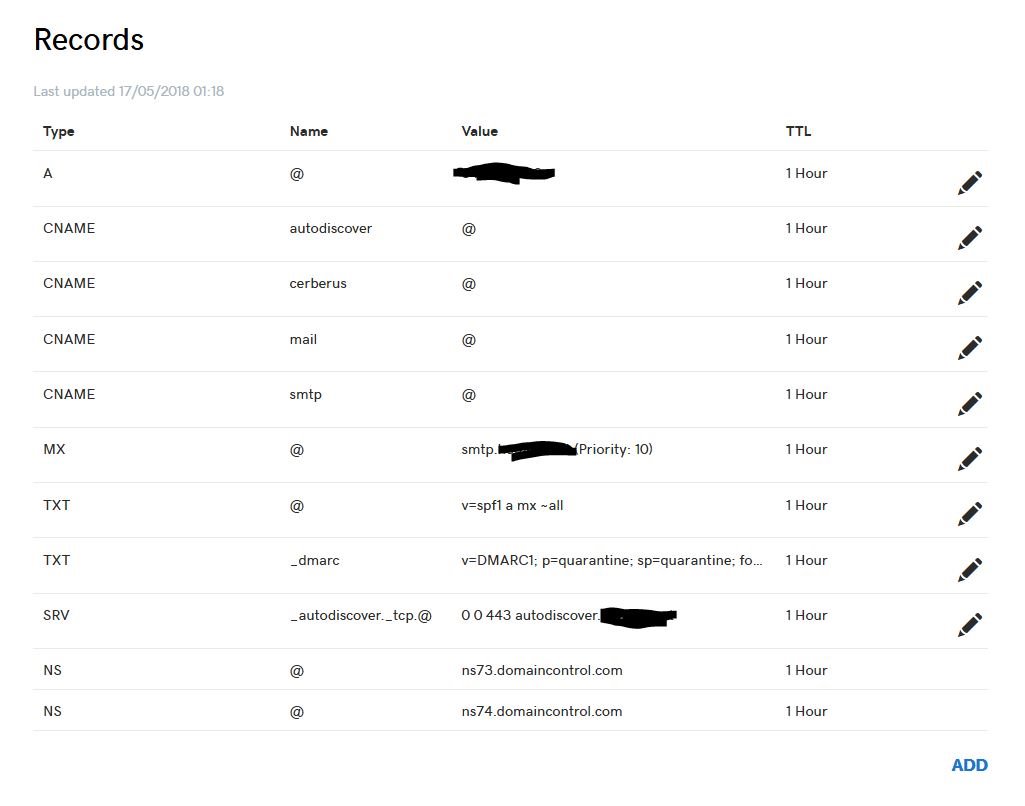
Task: Select the TTL column header
Action: coord(798,131)
